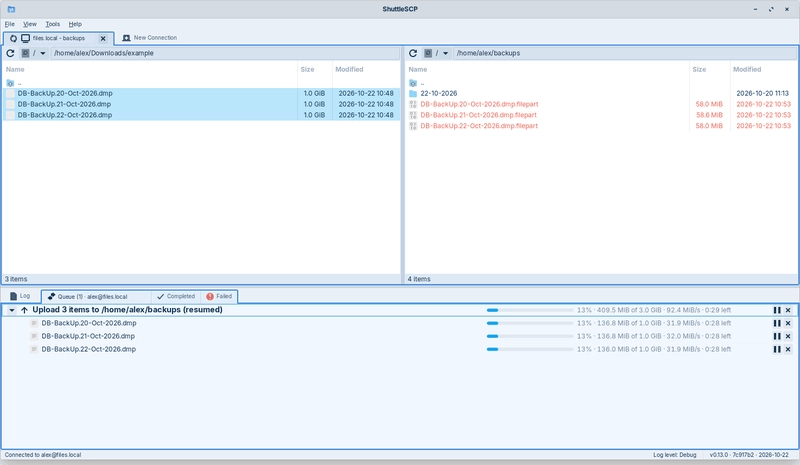The image size is (800, 465).
Task: Open the Help menu
Action: click(75, 24)
